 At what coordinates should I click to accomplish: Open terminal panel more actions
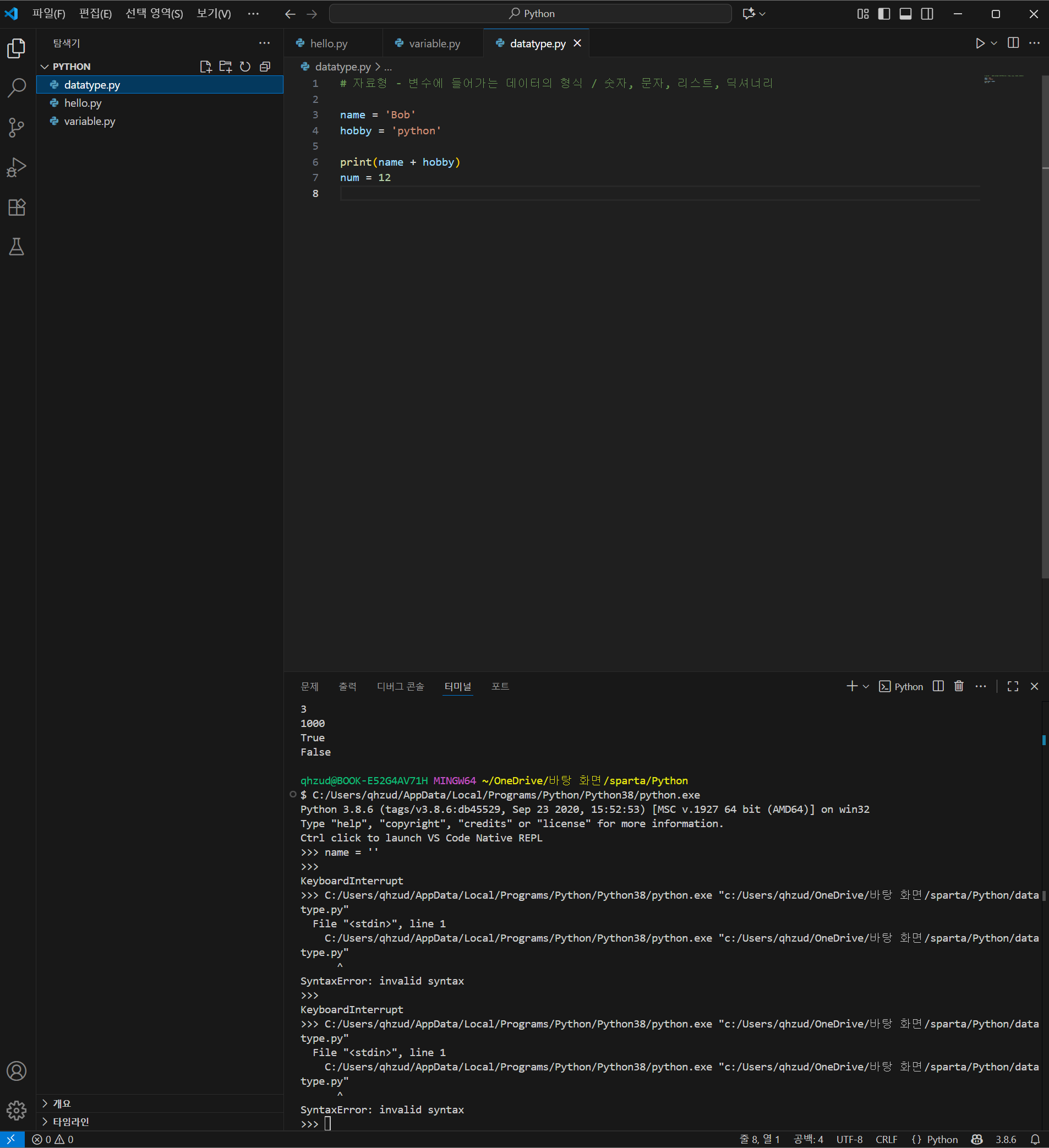coord(981,686)
